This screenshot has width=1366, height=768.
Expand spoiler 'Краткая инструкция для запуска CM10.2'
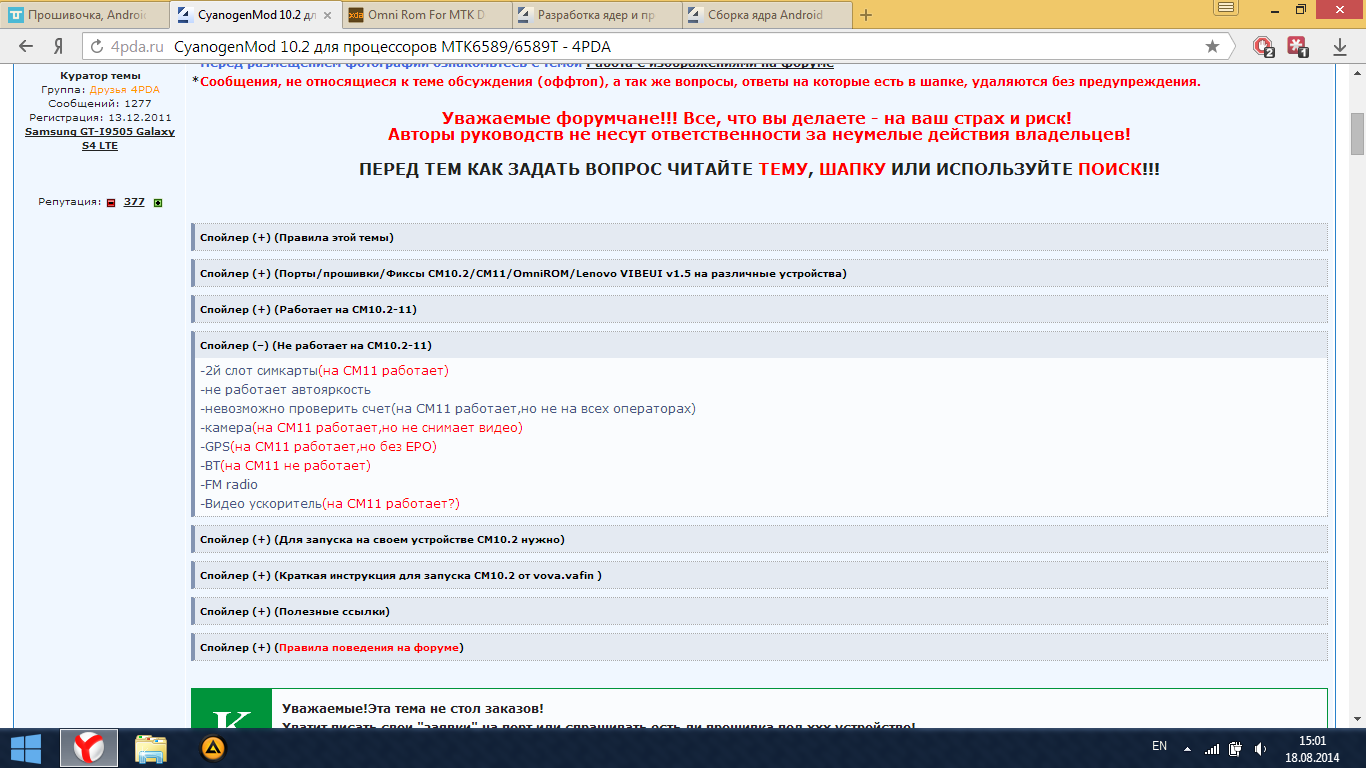pos(759,575)
